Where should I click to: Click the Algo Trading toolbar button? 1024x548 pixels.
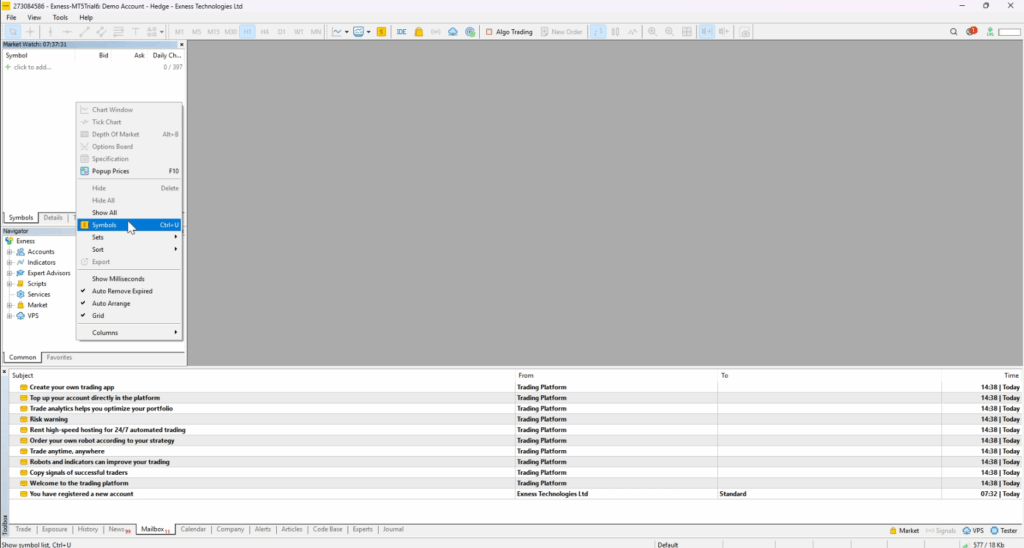(509, 32)
